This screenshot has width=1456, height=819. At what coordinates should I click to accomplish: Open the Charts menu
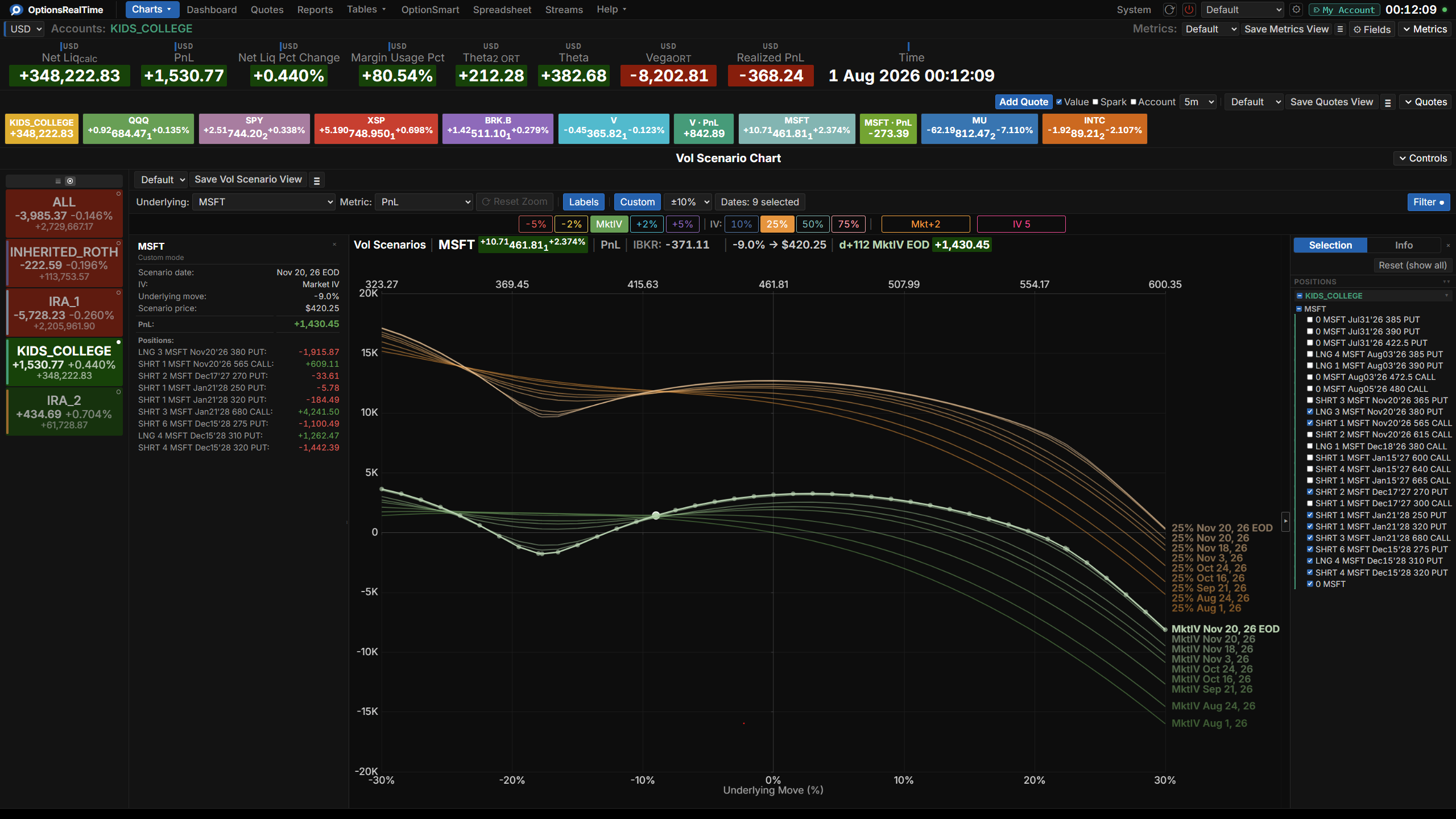(152, 10)
